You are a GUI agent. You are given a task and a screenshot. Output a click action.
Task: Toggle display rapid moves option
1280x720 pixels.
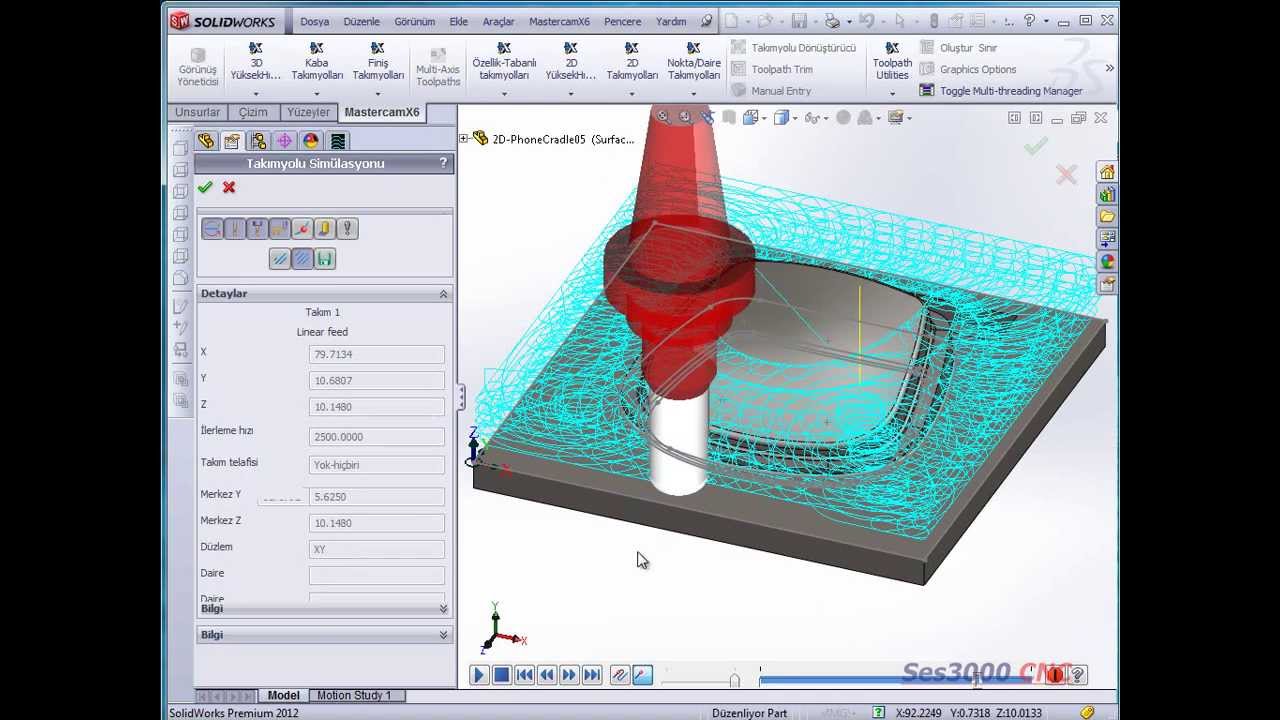tap(279, 229)
